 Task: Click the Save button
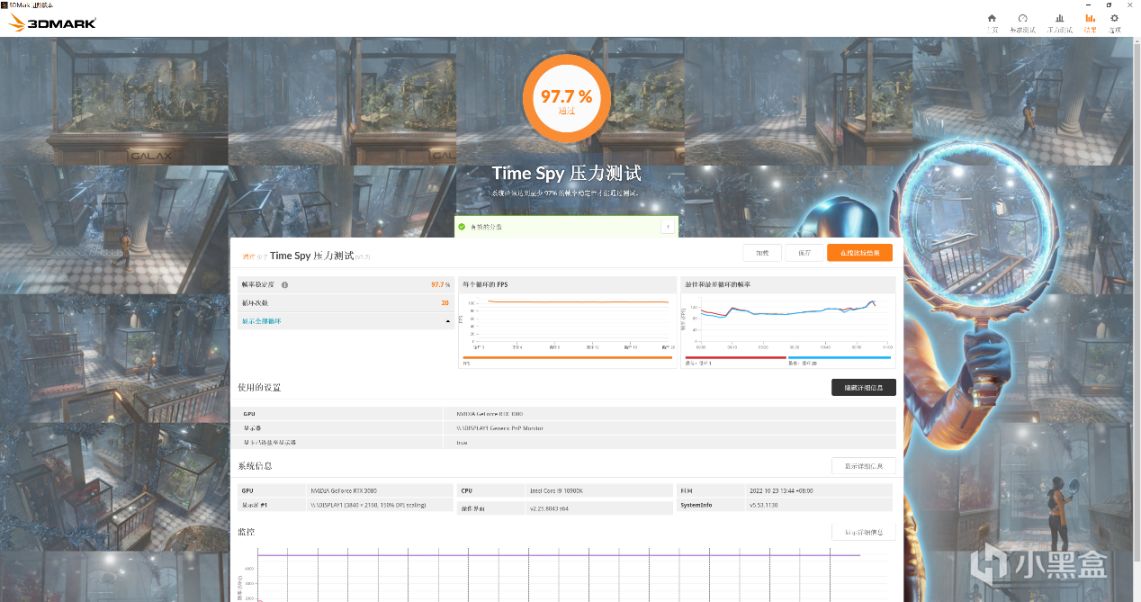[804, 253]
